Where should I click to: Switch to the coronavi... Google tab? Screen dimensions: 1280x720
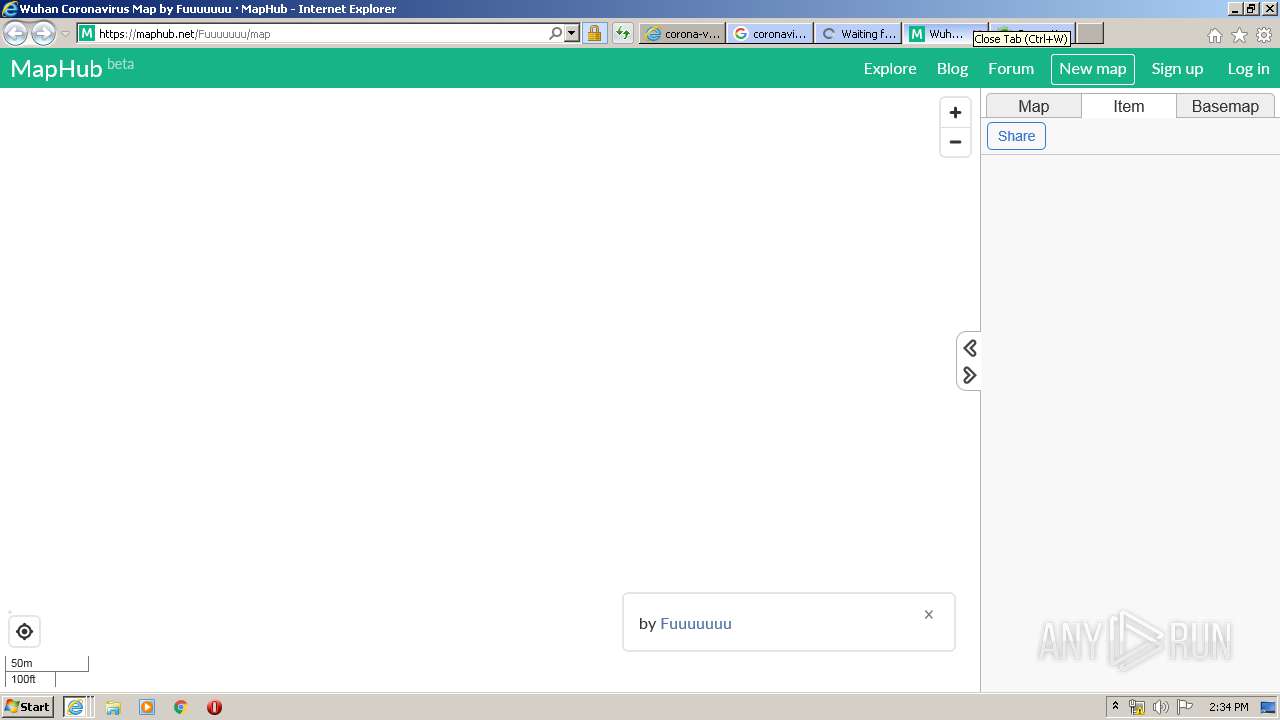pos(770,33)
